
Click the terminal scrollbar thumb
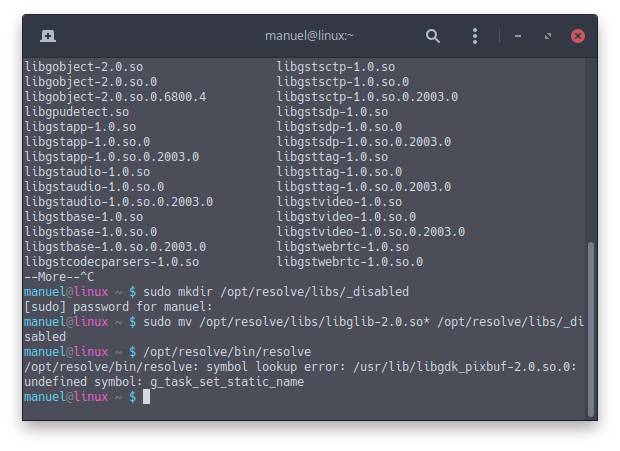click(x=591, y=329)
